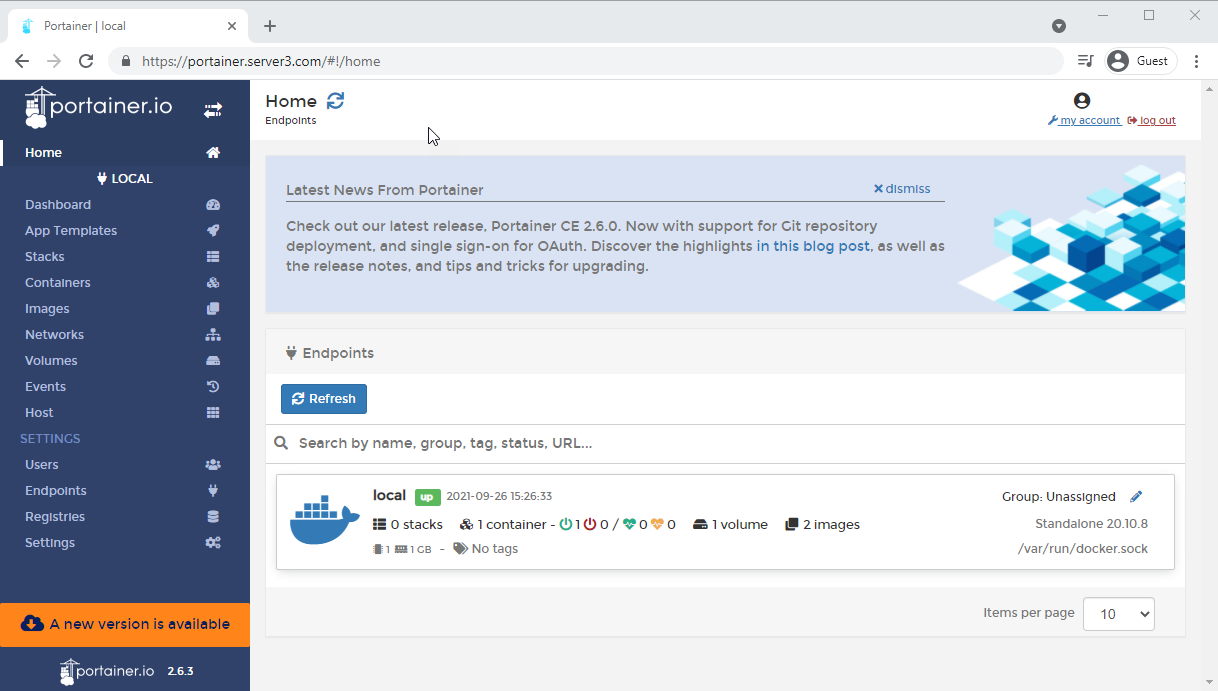The image size is (1218, 691).
Task: Open a new browser tab with plus
Action: tap(270, 26)
